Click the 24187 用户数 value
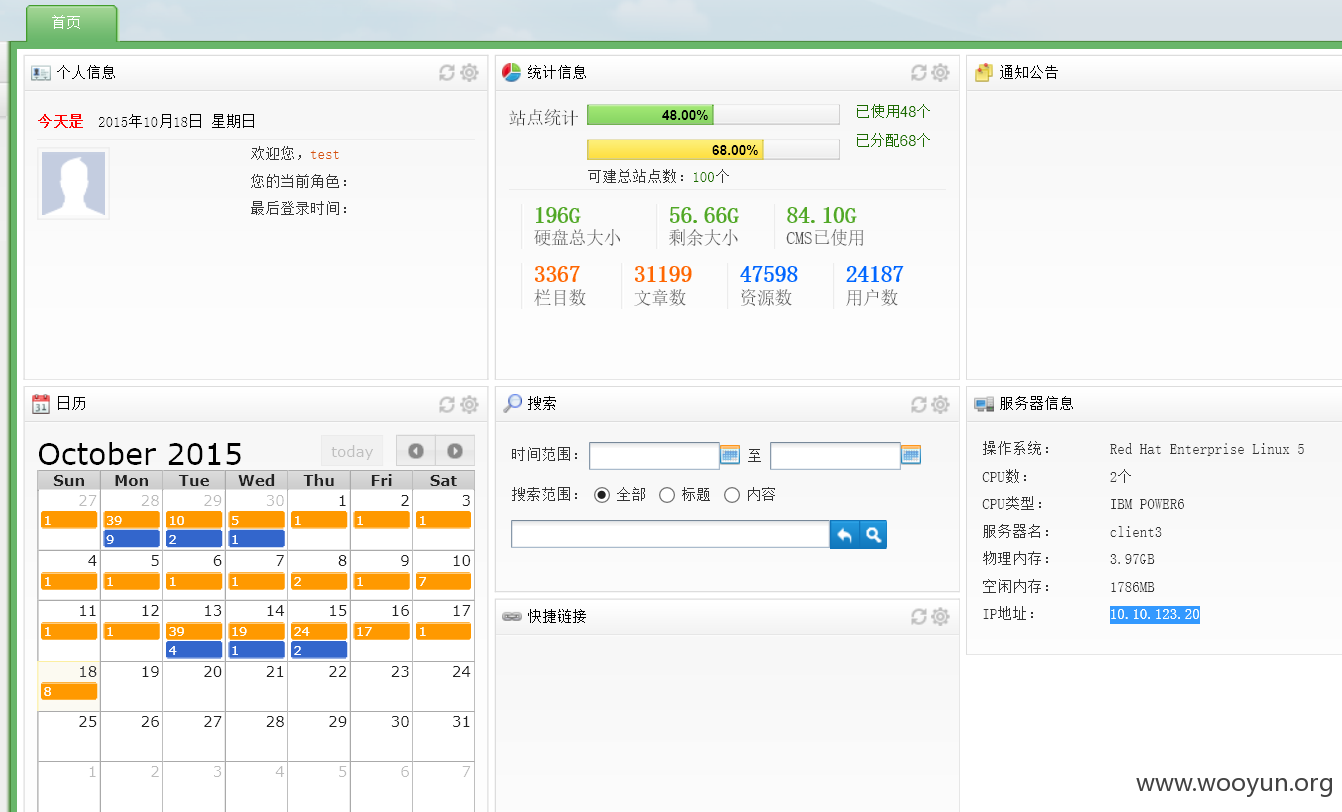Viewport: 1342px width, 812px height. pos(875,274)
